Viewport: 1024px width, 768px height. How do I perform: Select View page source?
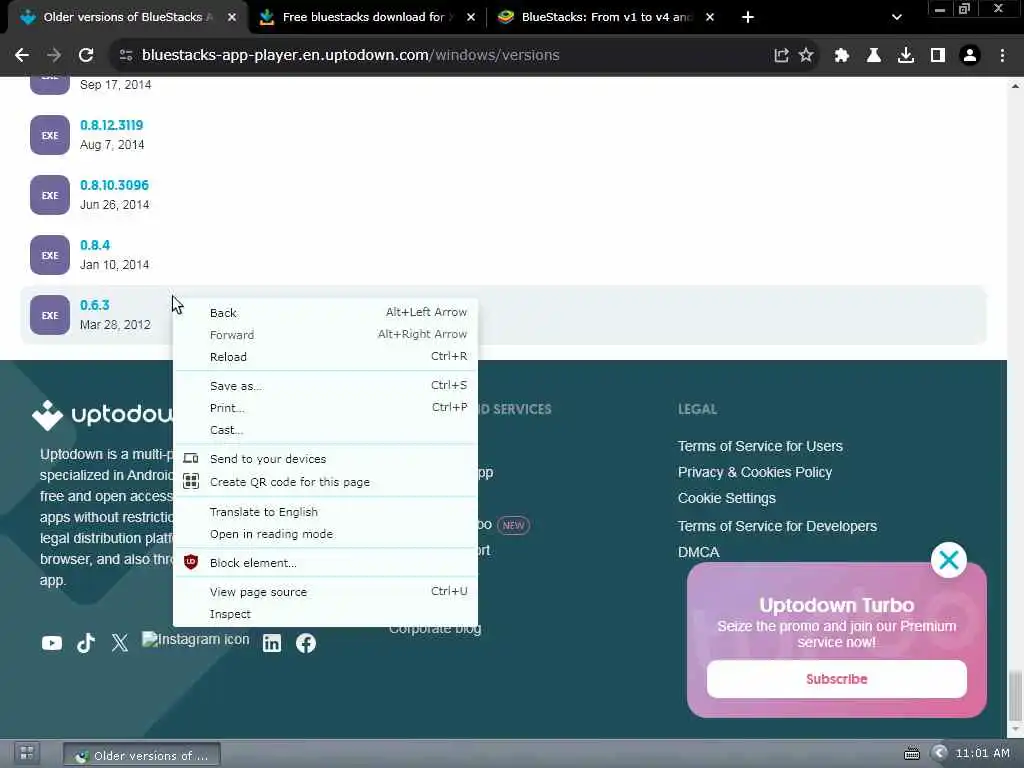[325, 592]
